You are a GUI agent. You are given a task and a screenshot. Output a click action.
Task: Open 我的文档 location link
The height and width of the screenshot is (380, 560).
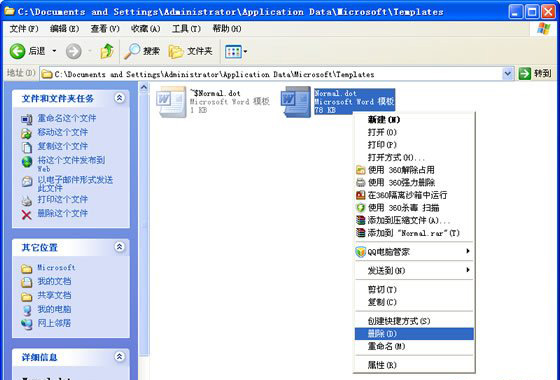54,281
